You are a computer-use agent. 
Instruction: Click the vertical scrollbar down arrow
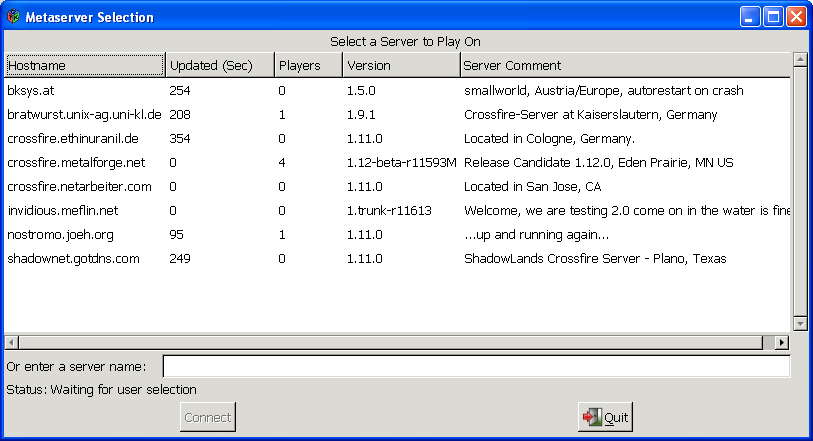point(800,323)
